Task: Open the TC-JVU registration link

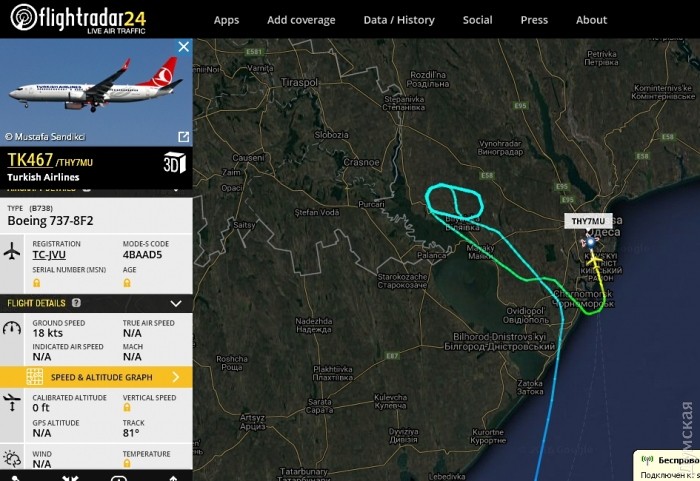Action: click(49, 255)
